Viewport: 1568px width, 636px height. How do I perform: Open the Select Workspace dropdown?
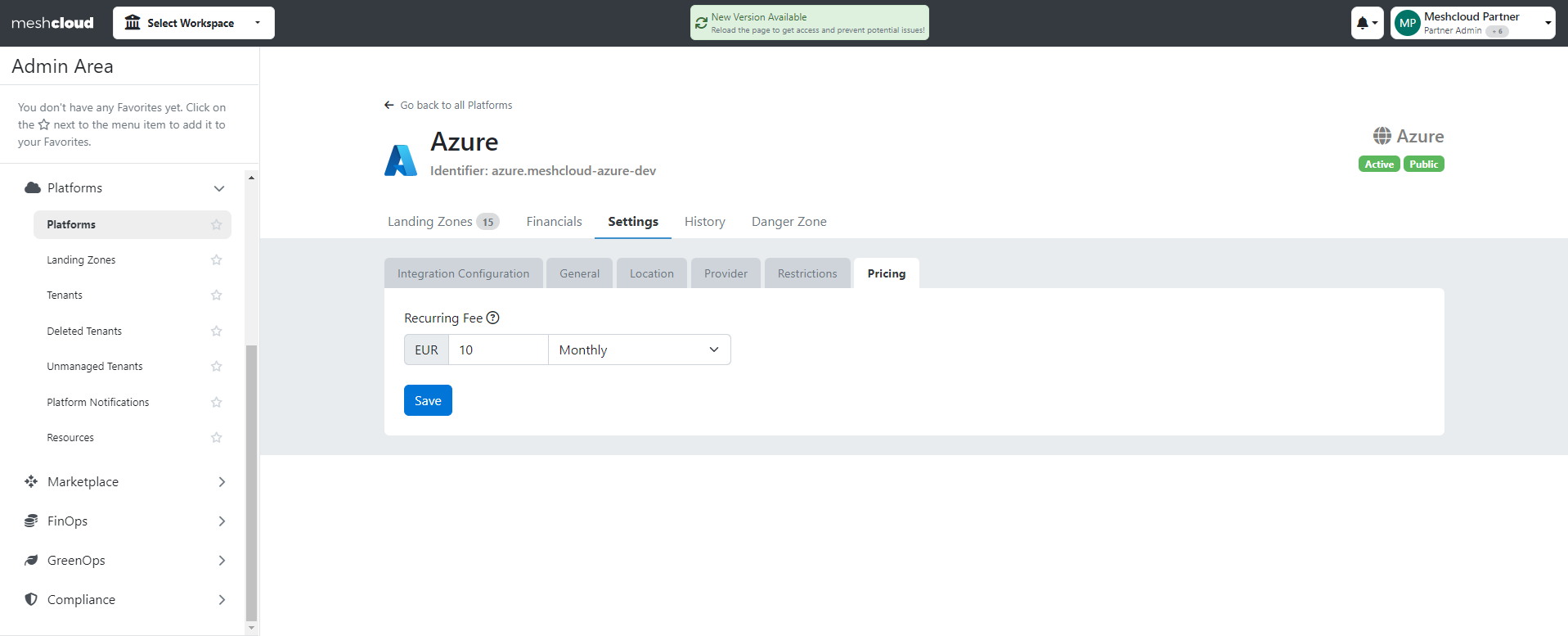pos(193,23)
